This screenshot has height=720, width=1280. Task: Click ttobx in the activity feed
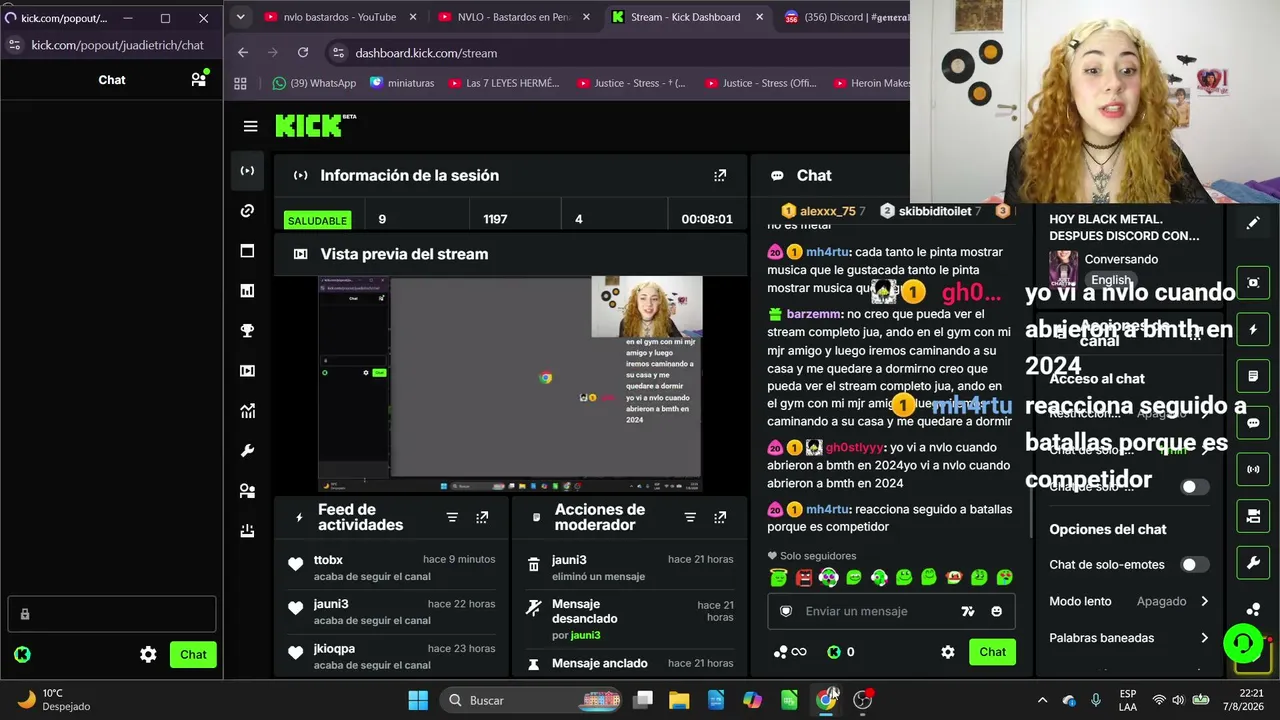(328, 560)
